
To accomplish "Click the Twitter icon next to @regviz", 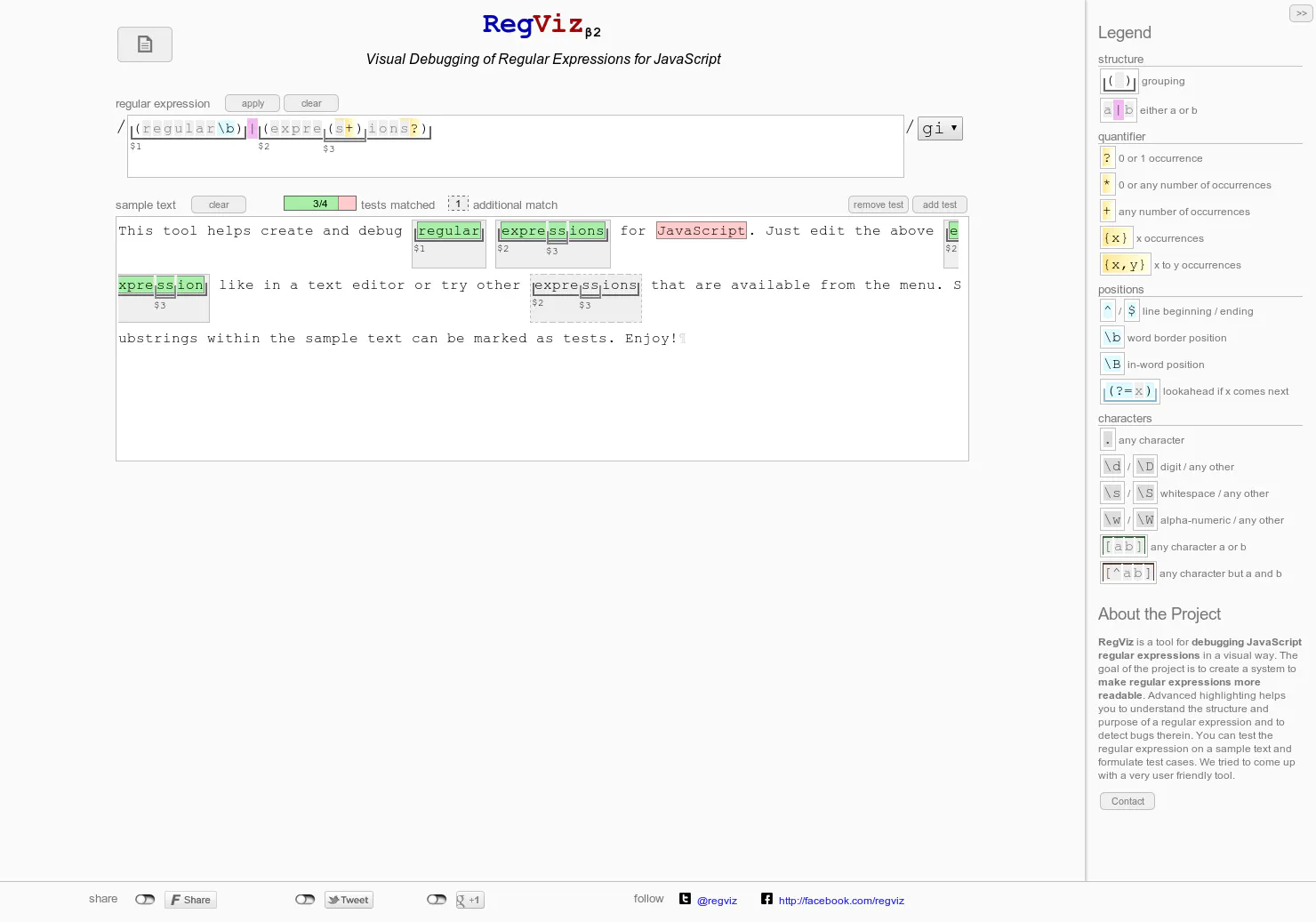I will coord(686,899).
